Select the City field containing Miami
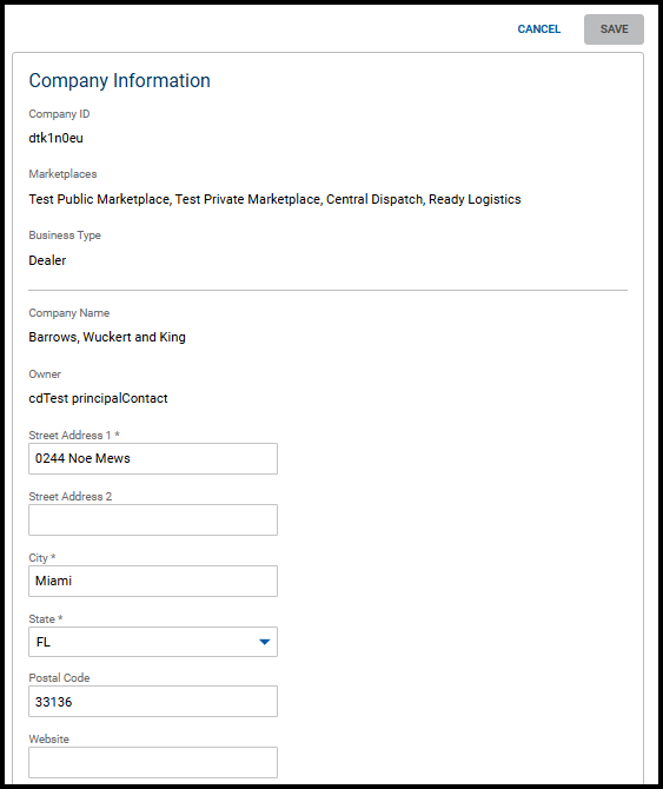663x789 pixels. coord(153,581)
